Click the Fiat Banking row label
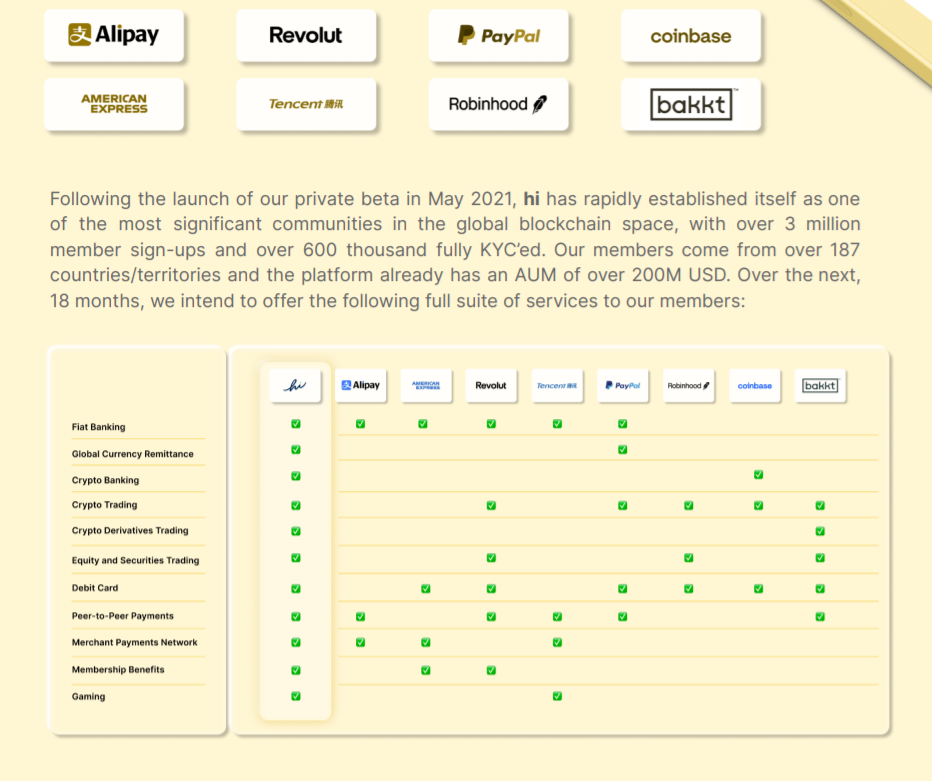The width and height of the screenshot is (932, 781). [x=99, y=427]
